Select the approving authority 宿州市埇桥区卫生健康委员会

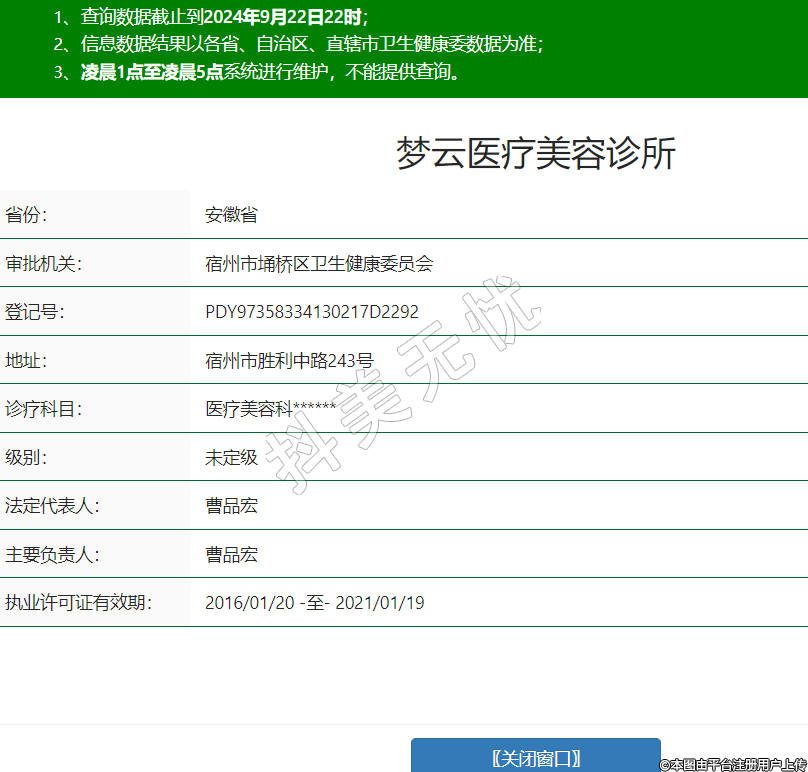[319, 264]
